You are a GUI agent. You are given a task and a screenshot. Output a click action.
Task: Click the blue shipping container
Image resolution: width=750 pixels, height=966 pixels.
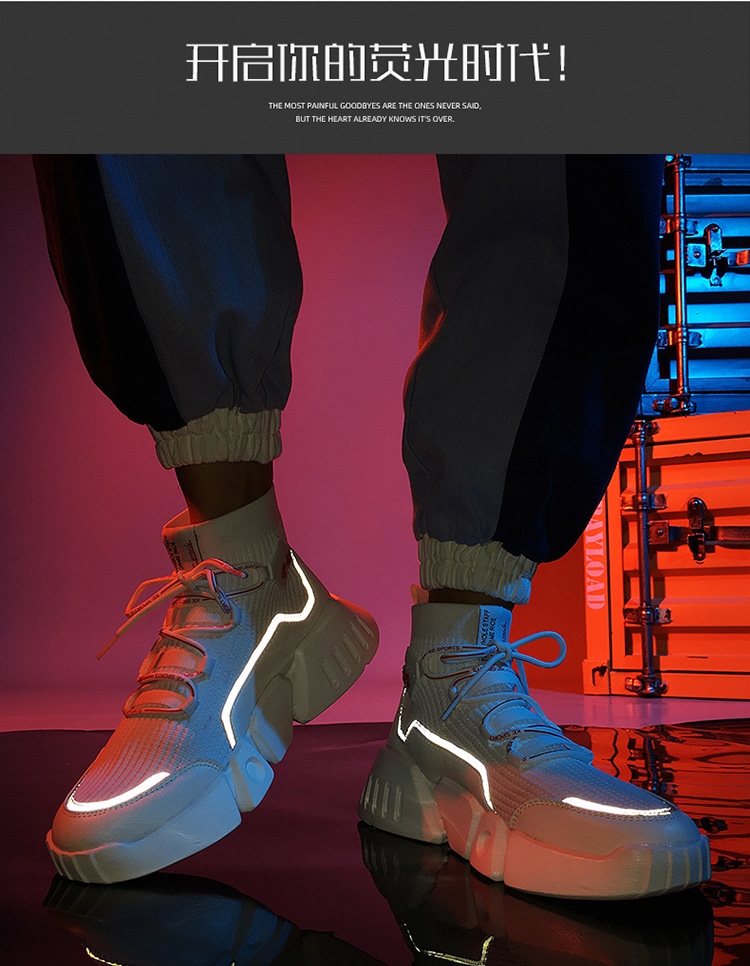(700, 280)
